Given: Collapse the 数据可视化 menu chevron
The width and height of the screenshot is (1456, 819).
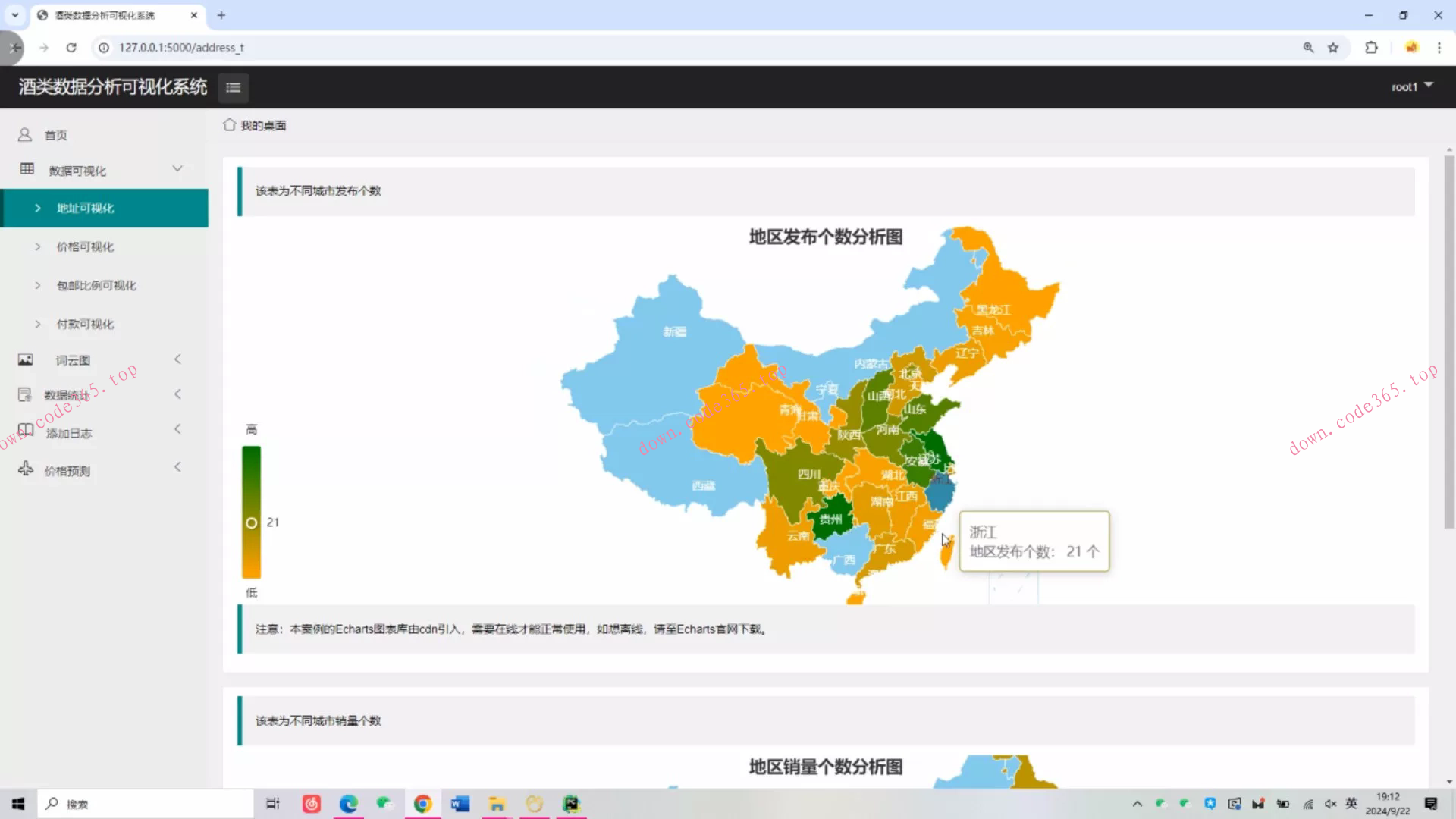Looking at the screenshot, I should pos(177,168).
